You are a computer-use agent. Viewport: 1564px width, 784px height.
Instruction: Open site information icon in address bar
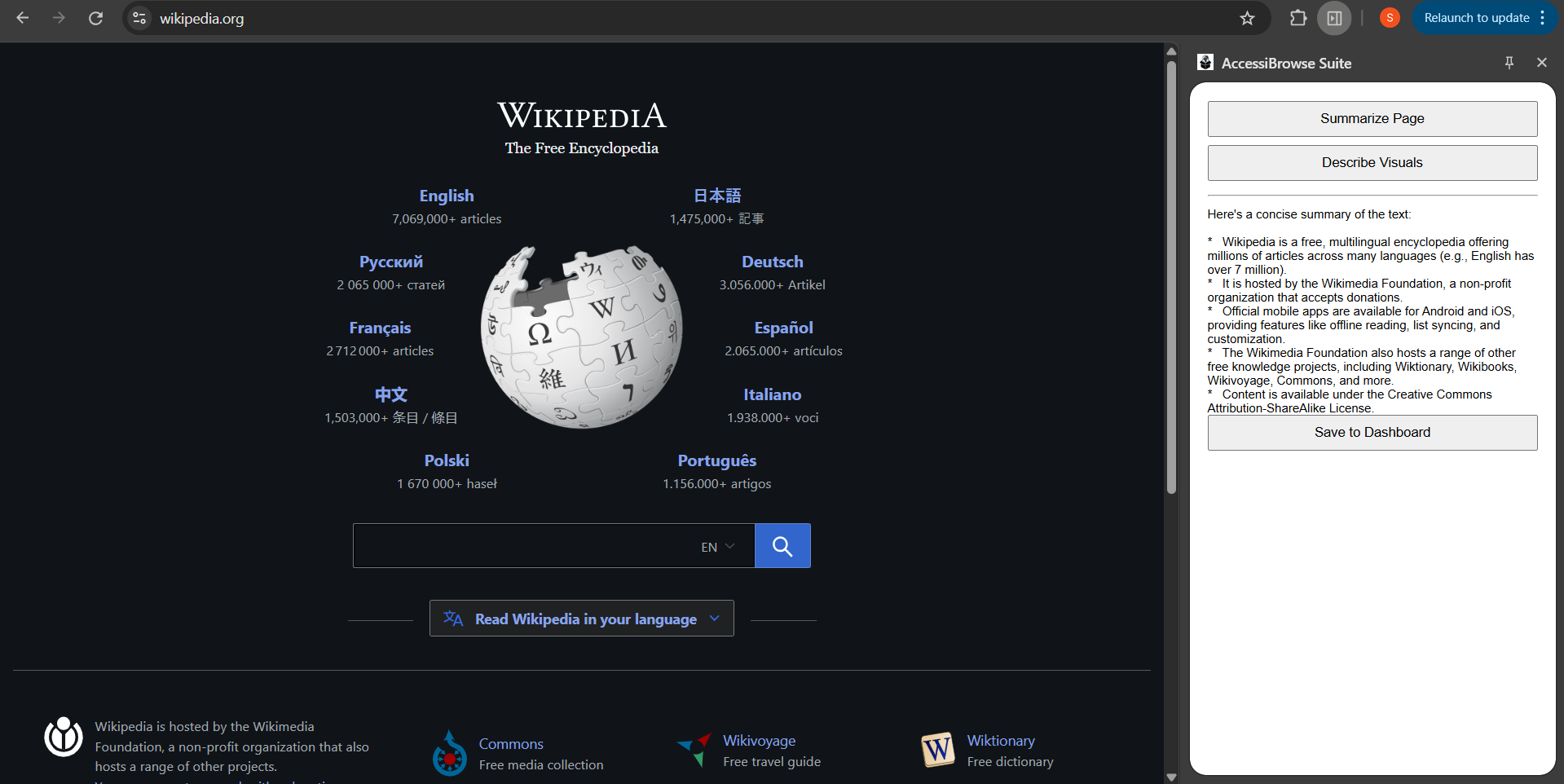click(139, 18)
